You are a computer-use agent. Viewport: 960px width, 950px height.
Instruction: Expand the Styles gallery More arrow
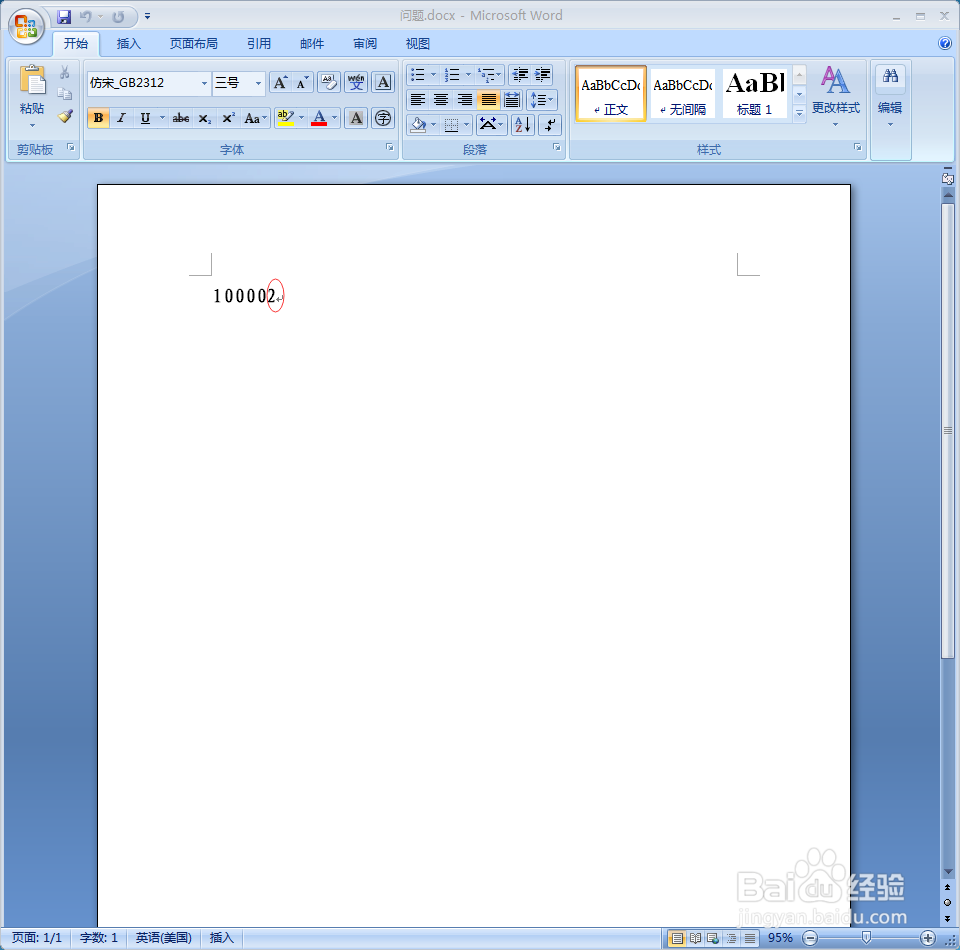799,113
